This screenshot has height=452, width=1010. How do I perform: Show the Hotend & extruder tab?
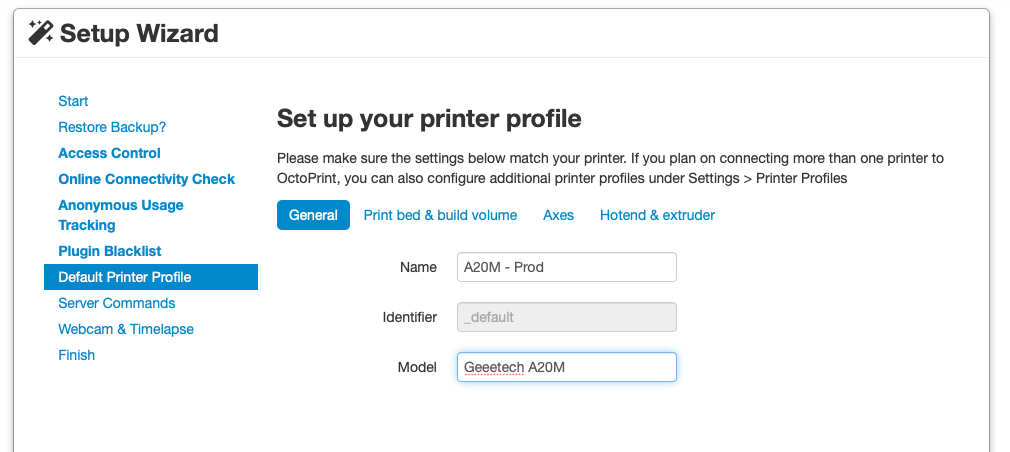coord(657,215)
